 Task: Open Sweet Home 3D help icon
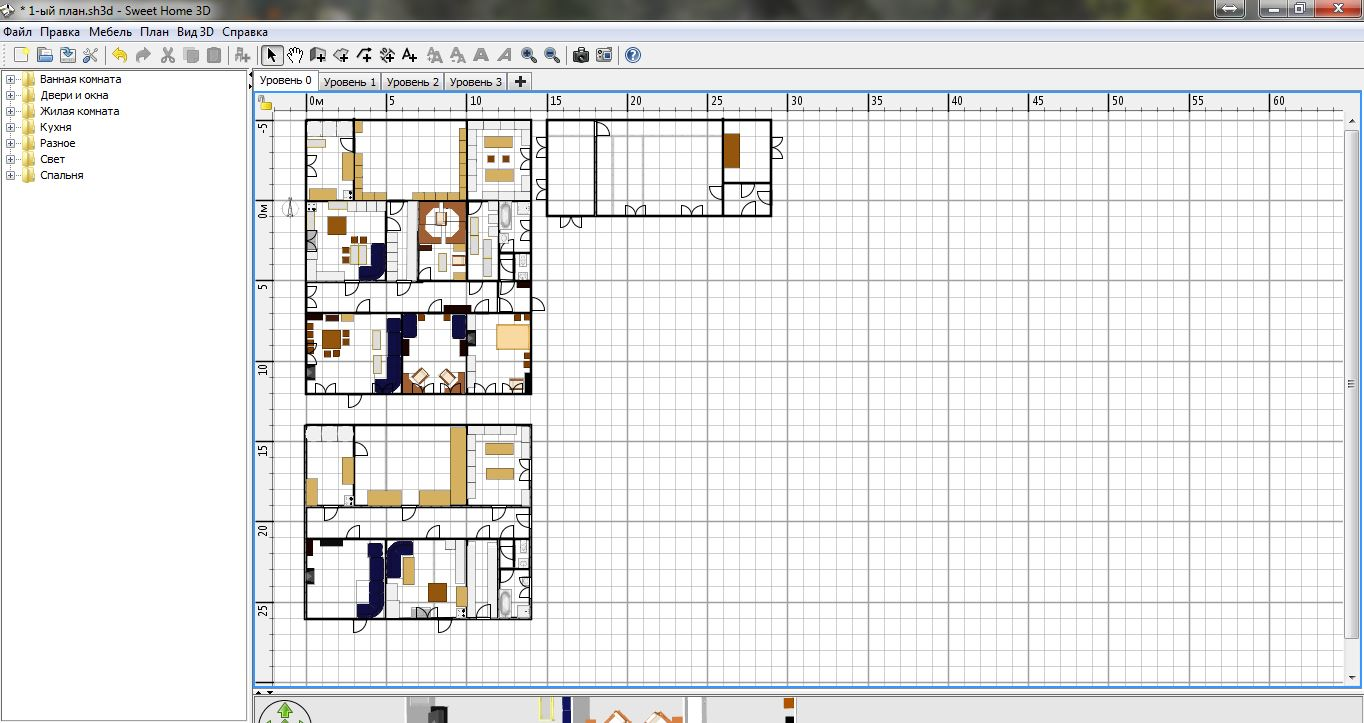click(x=633, y=55)
